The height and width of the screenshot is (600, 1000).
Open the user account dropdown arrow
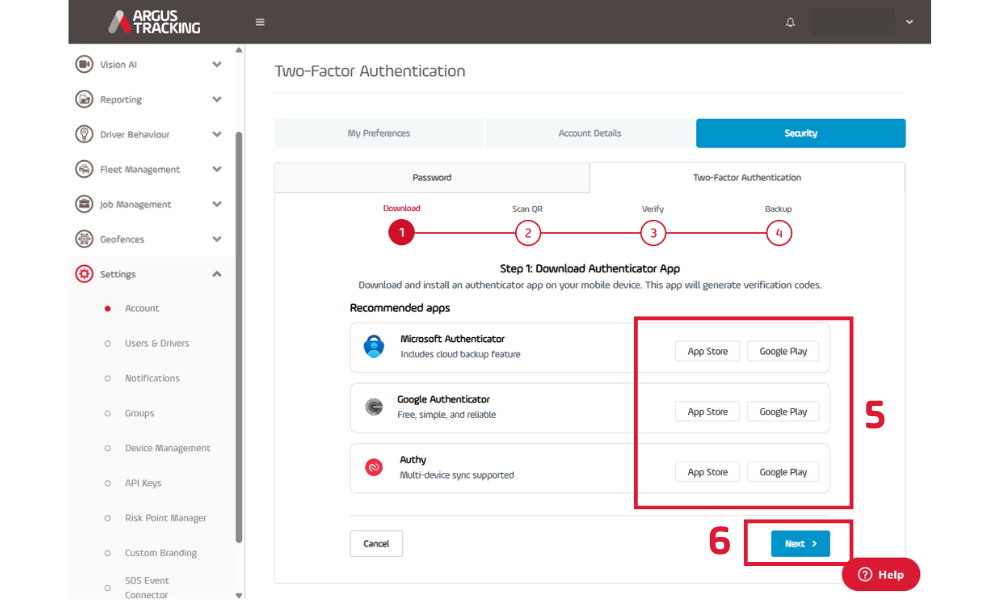pyautogui.click(x=909, y=22)
